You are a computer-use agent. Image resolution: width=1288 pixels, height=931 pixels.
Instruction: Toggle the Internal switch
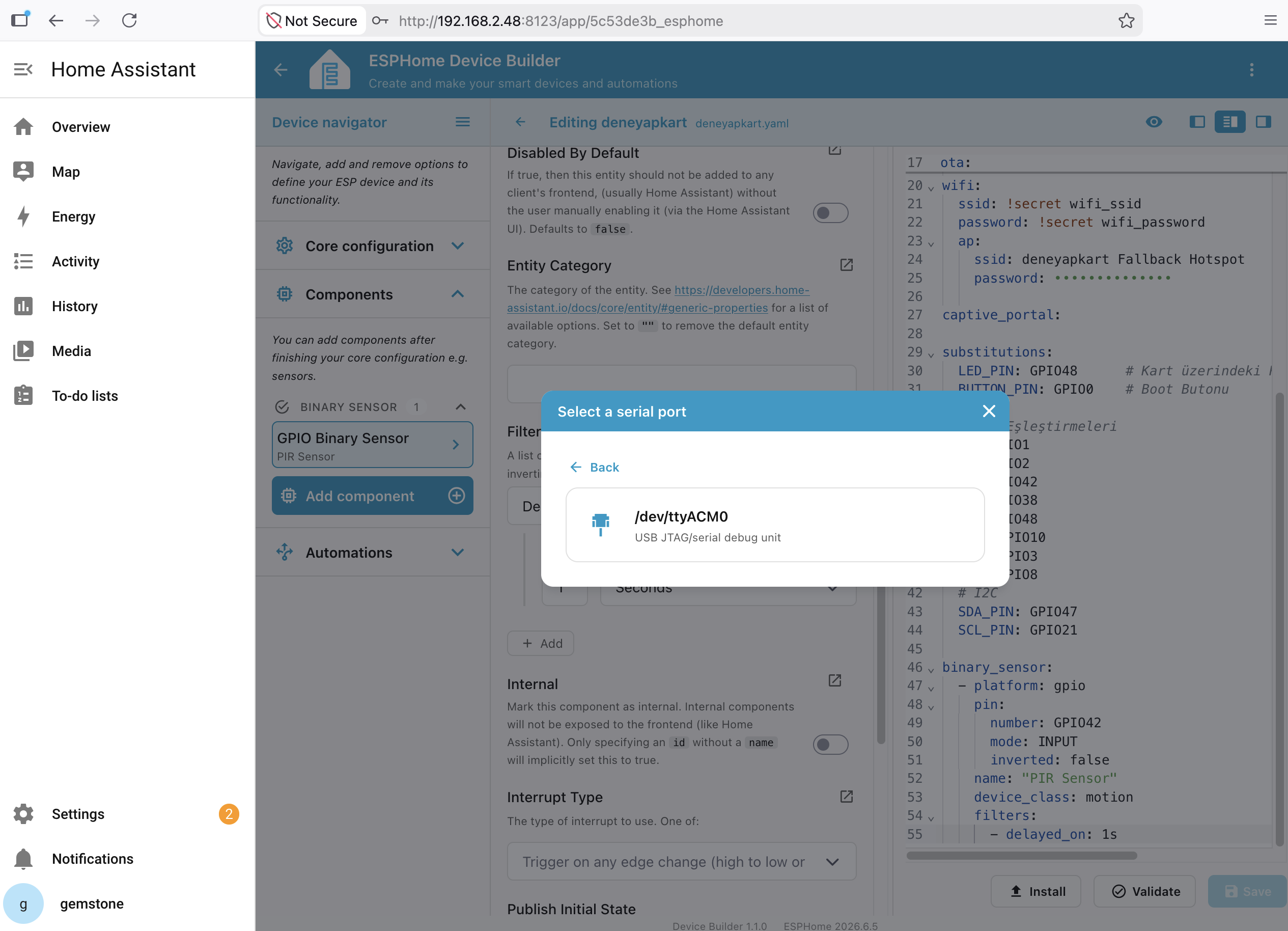pyautogui.click(x=830, y=745)
